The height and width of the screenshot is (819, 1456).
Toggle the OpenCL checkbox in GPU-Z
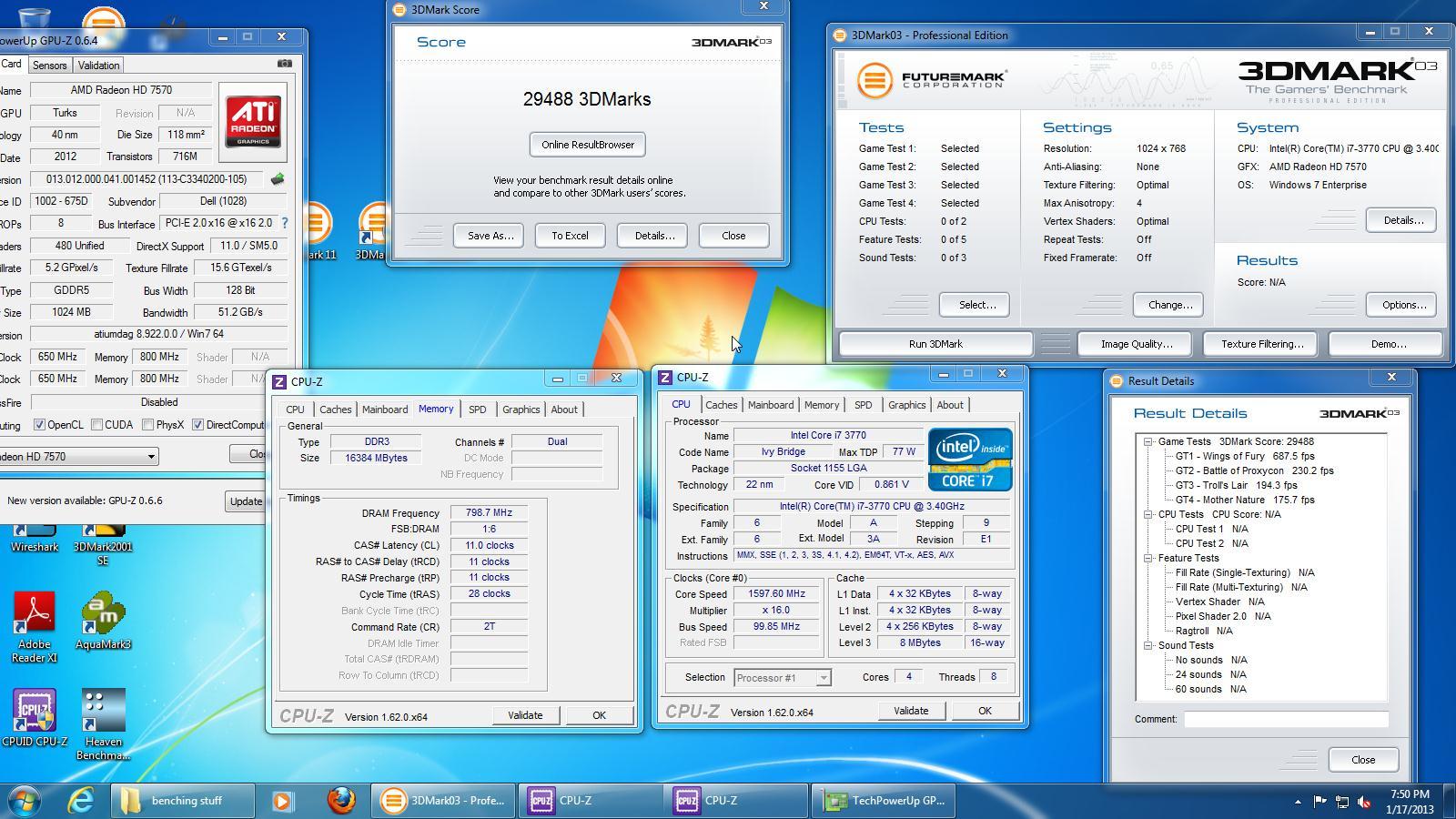[x=39, y=425]
